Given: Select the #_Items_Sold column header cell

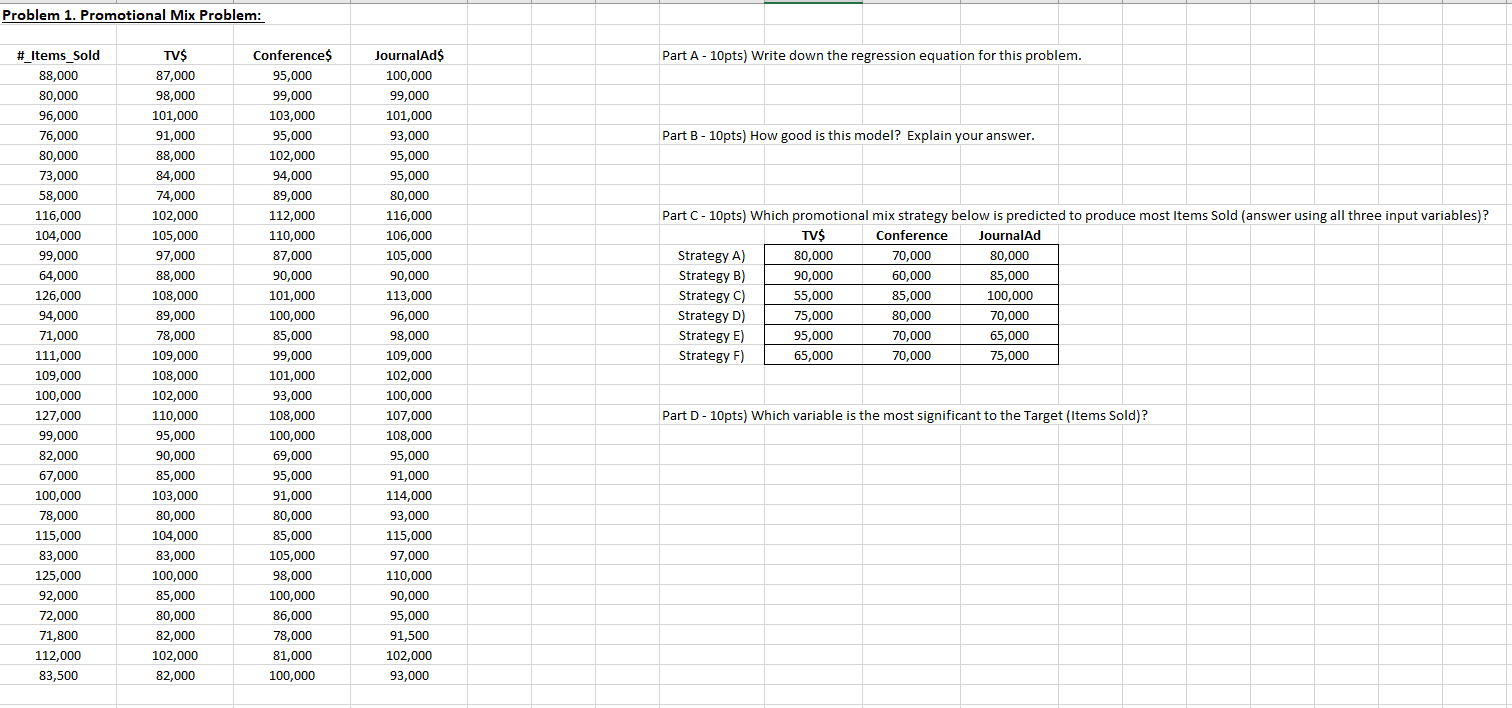Looking at the screenshot, I should [x=57, y=55].
